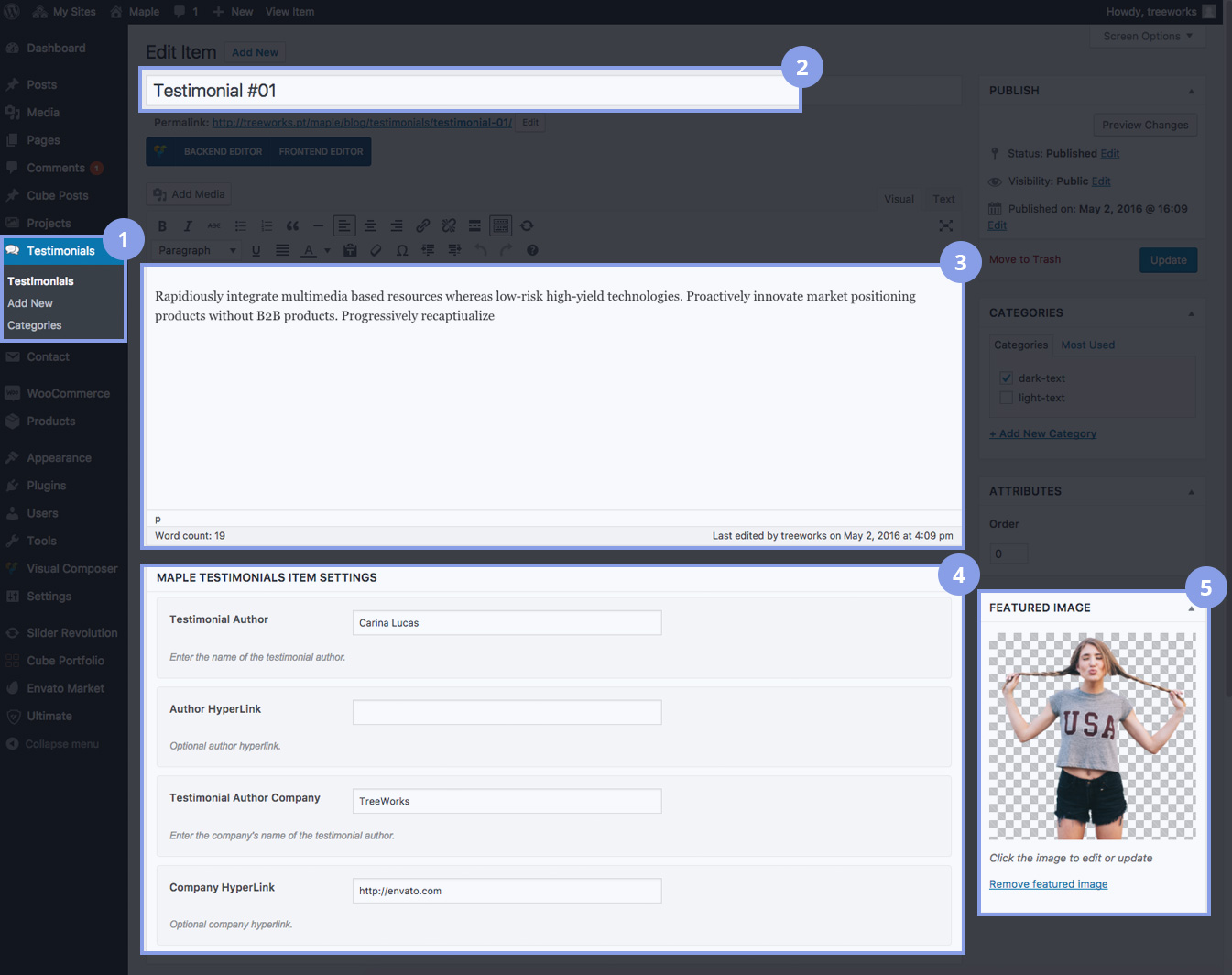Insert a blockquote

point(292,226)
